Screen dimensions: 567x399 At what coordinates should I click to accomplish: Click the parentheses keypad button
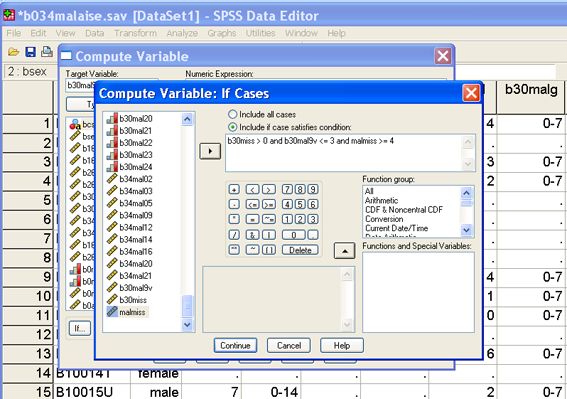coord(269,250)
